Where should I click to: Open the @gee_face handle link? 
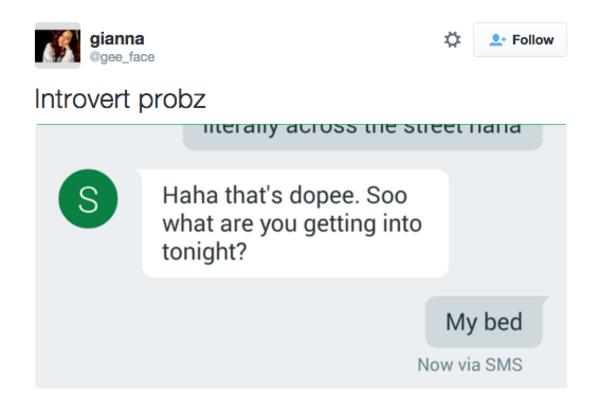(x=122, y=57)
